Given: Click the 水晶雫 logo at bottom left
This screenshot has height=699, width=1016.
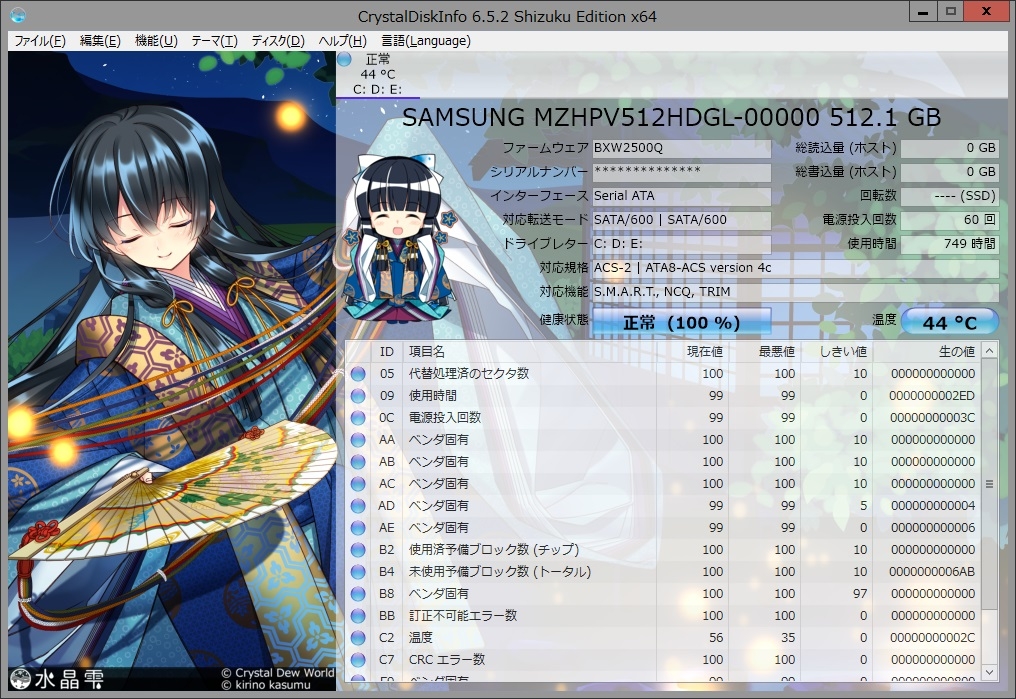Looking at the screenshot, I should (x=57, y=678).
